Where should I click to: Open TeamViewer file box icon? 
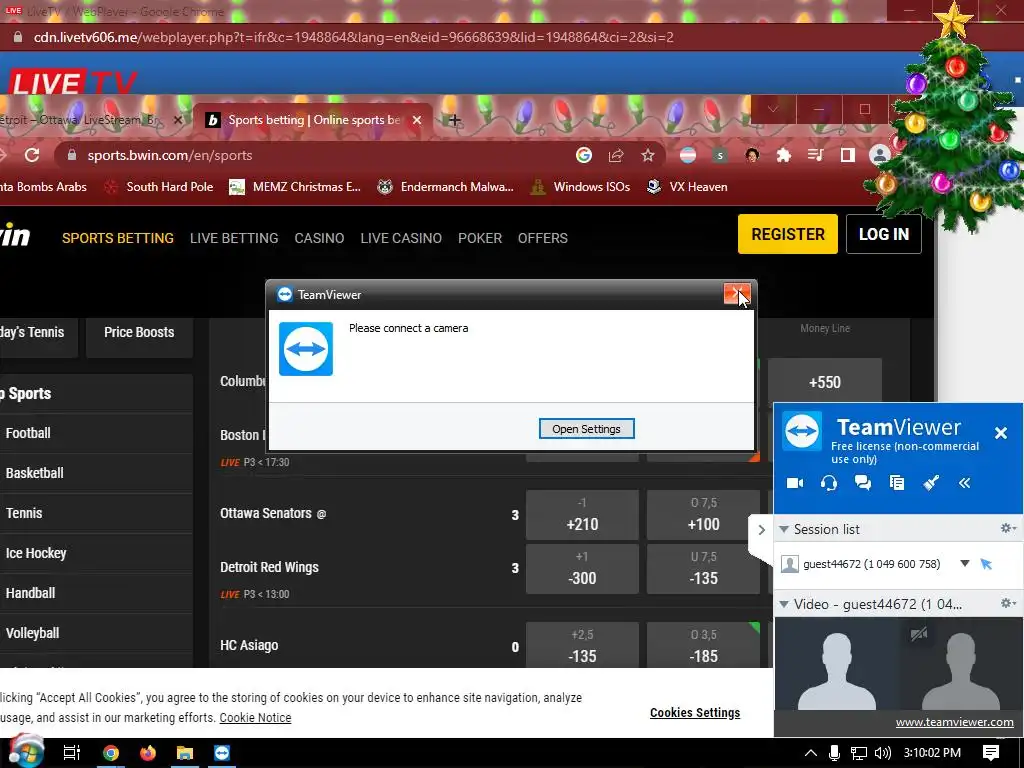897,483
